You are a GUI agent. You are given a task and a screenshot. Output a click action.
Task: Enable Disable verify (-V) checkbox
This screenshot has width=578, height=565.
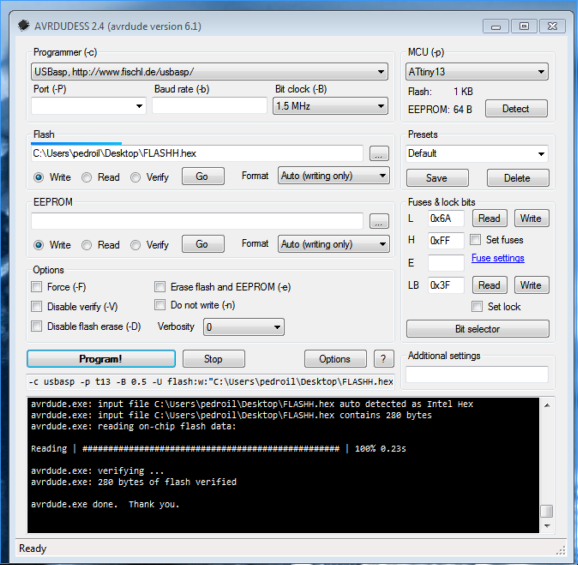pos(36,306)
